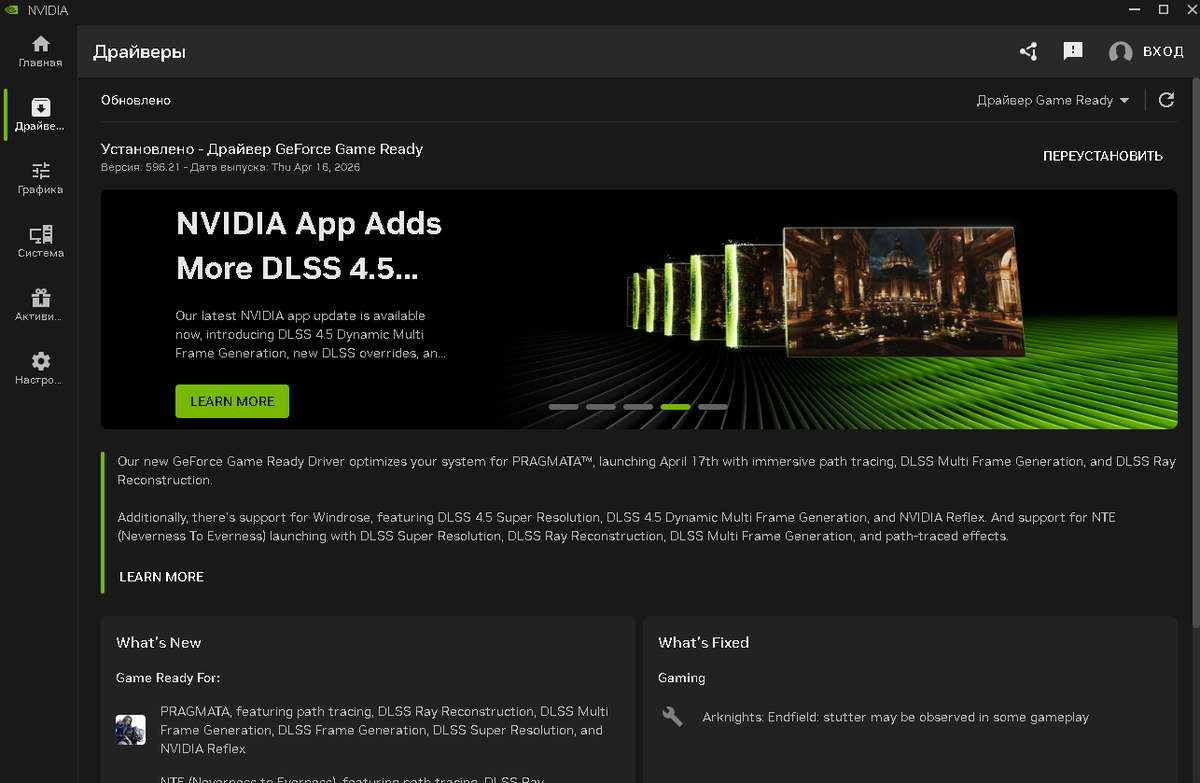
Task: Click the Обновлено status text
Action: pos(136,101)
